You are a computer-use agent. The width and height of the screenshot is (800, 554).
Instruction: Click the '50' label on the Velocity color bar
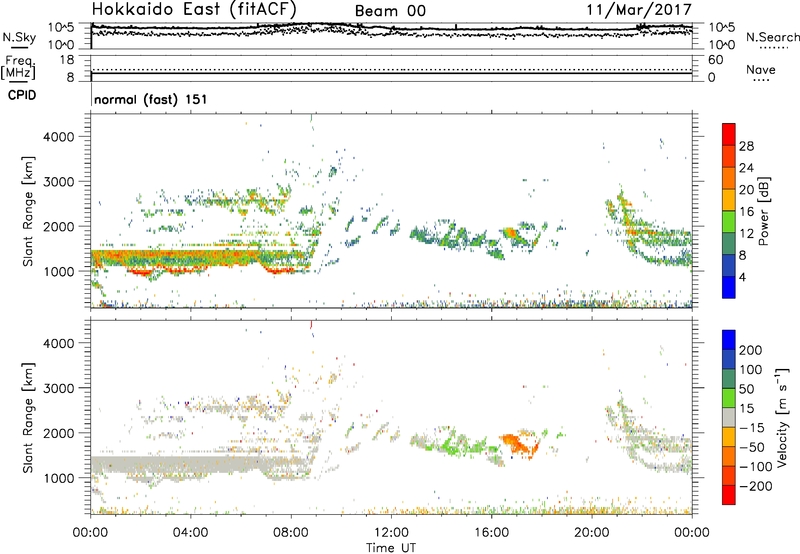746,389
